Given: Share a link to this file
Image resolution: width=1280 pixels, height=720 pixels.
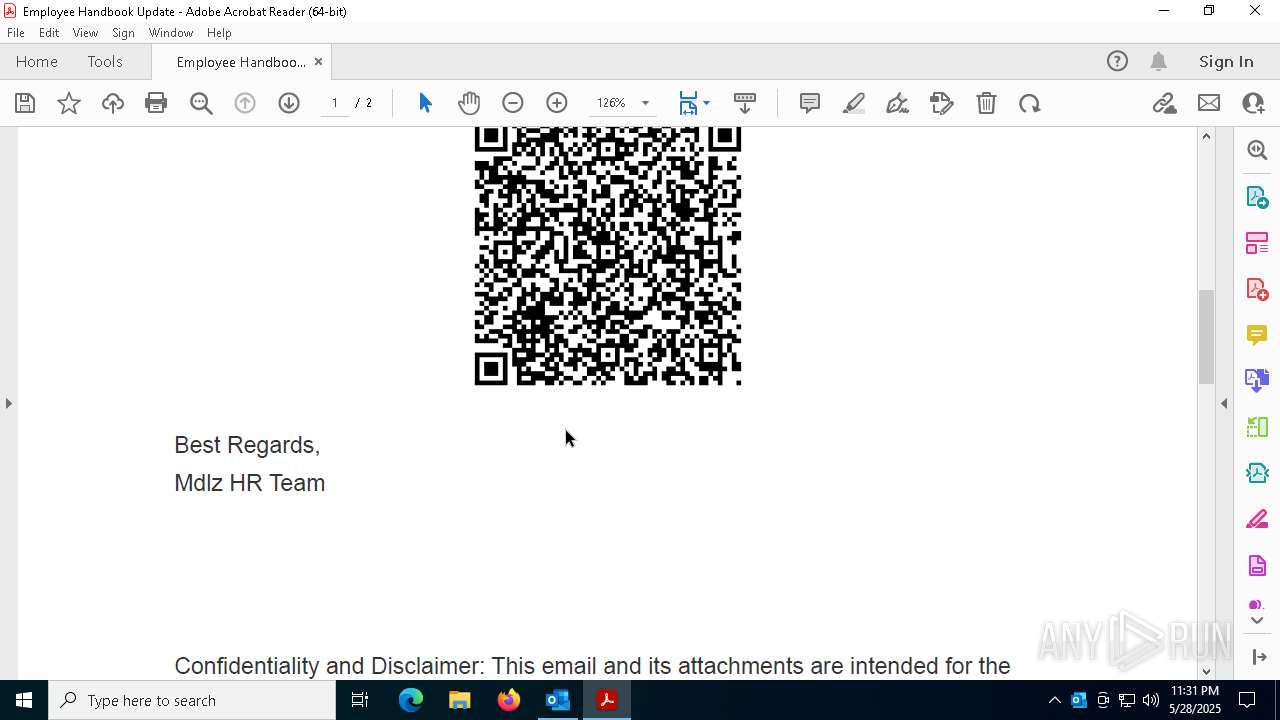Looking at the screenshot, I should click(x=1164, y=103).
